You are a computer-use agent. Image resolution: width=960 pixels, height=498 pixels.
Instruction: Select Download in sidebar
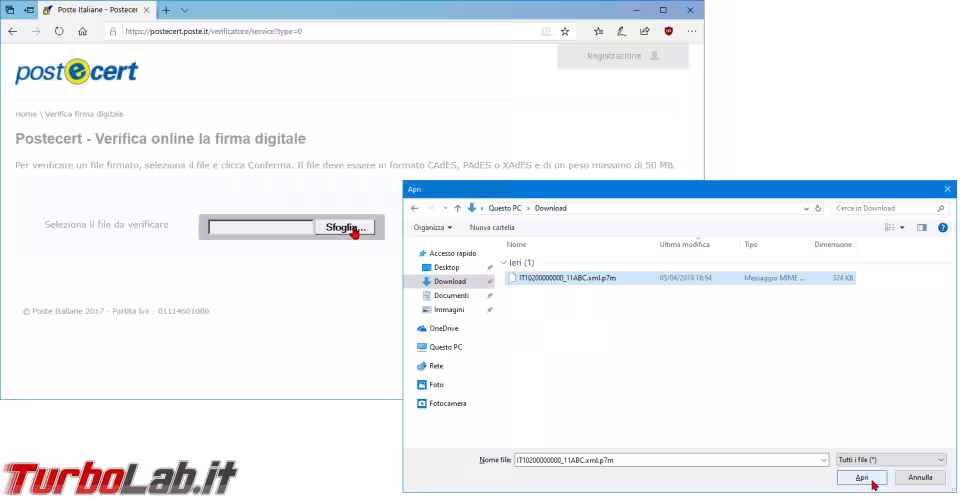pos(449,281)
